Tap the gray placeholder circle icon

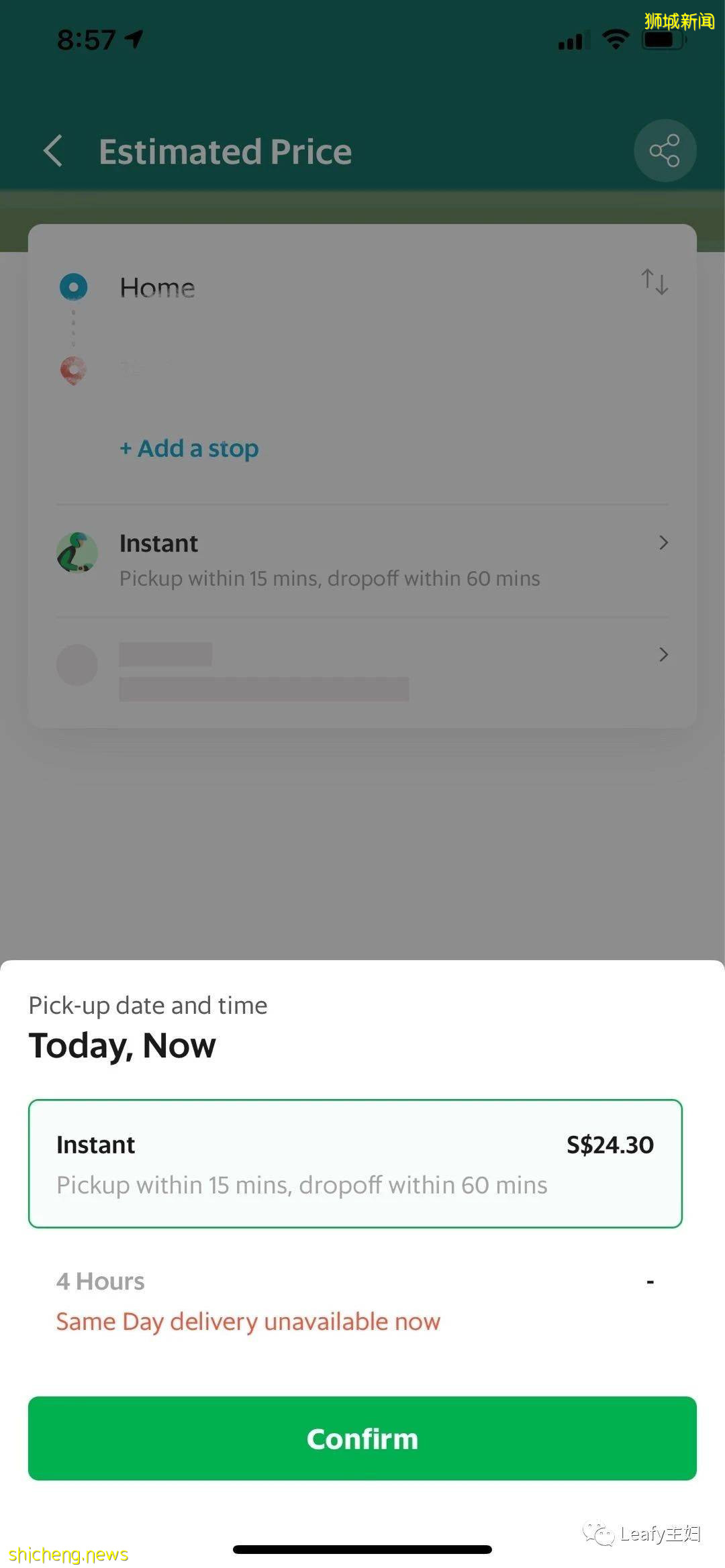77,665
